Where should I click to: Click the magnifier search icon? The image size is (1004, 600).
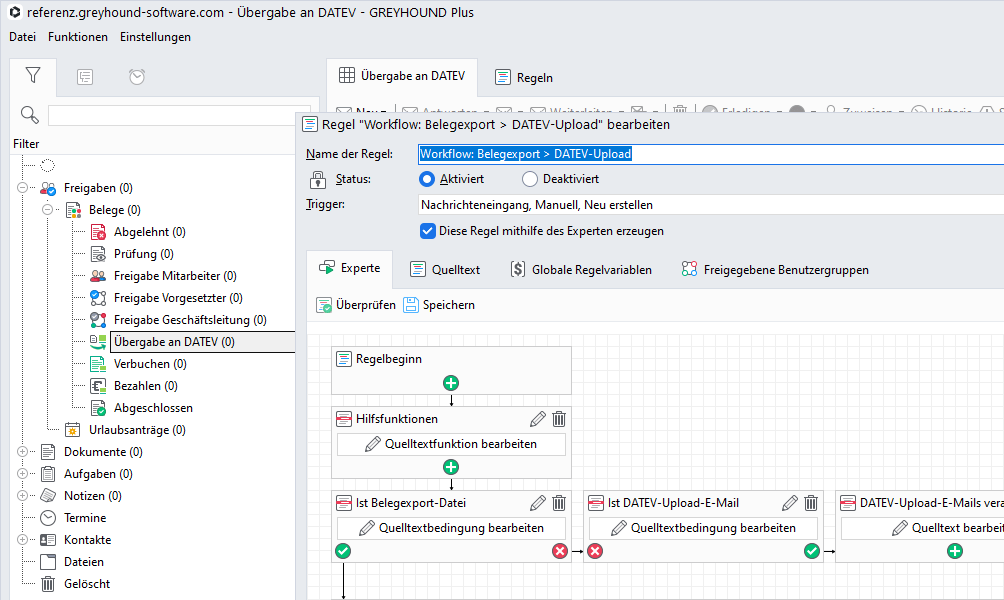29,115
